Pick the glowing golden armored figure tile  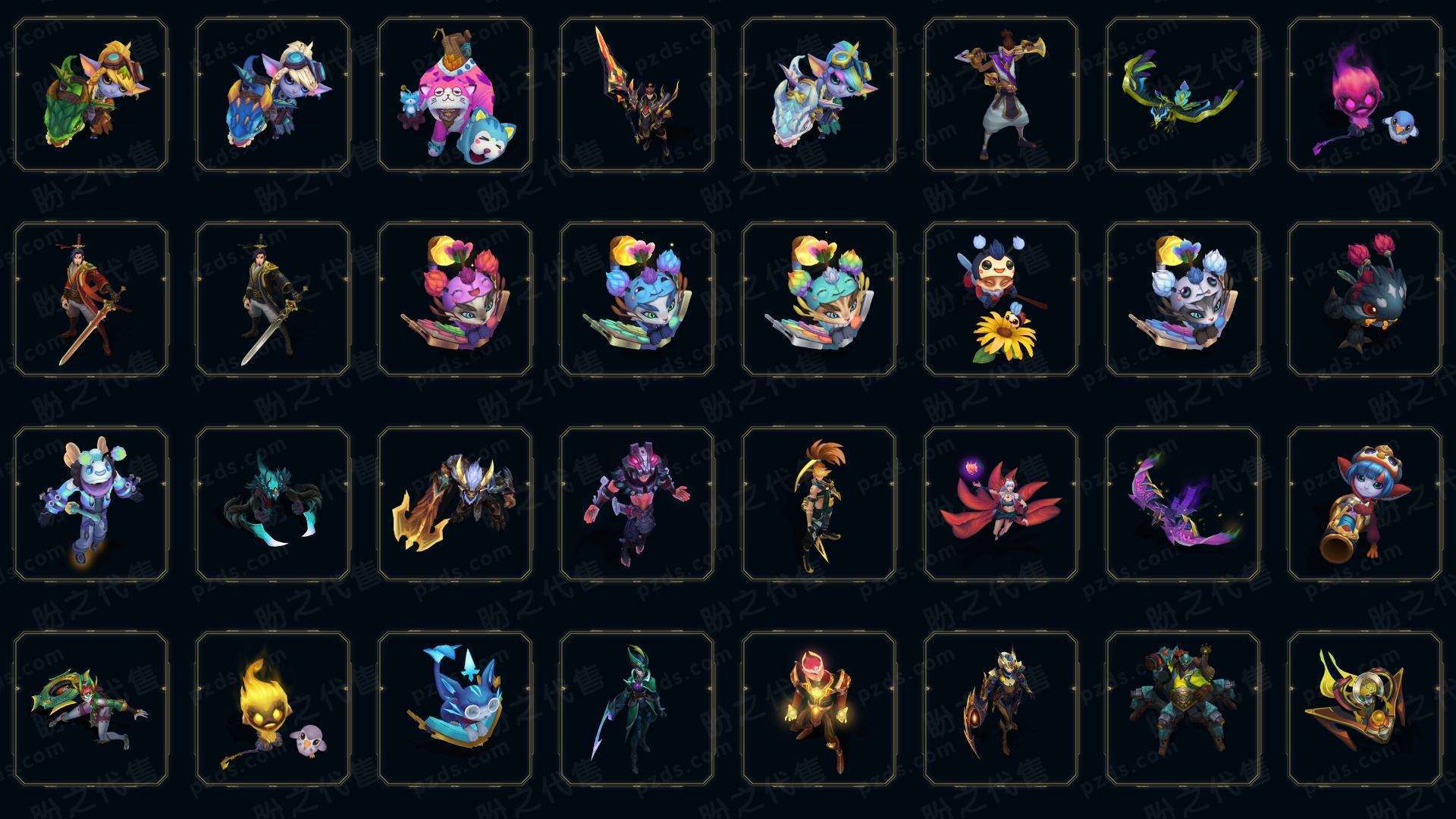pos(819,708)
